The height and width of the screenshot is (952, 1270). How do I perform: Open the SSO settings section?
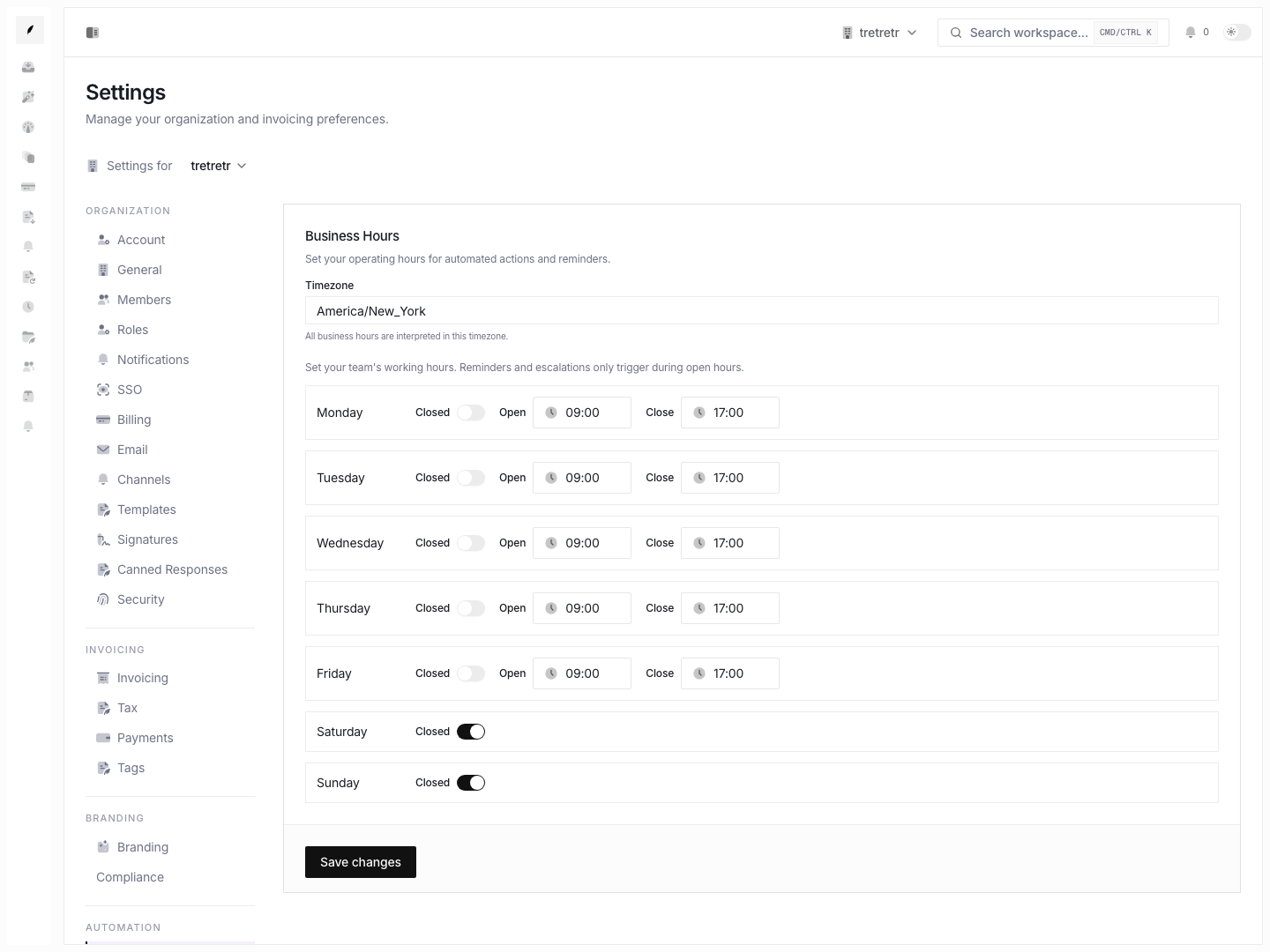click(x=170, y=390)
